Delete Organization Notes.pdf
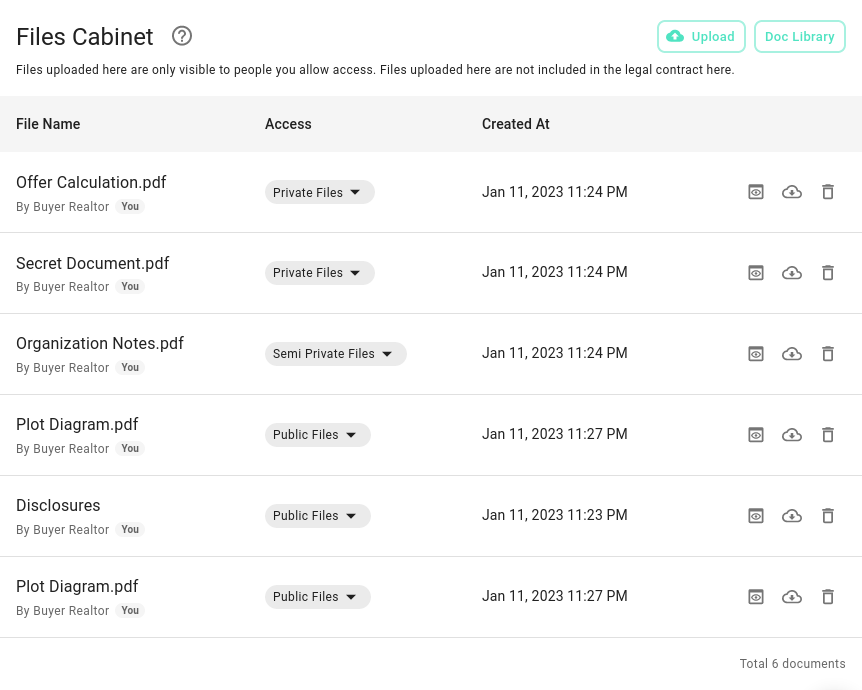 (x=828, y=353)
